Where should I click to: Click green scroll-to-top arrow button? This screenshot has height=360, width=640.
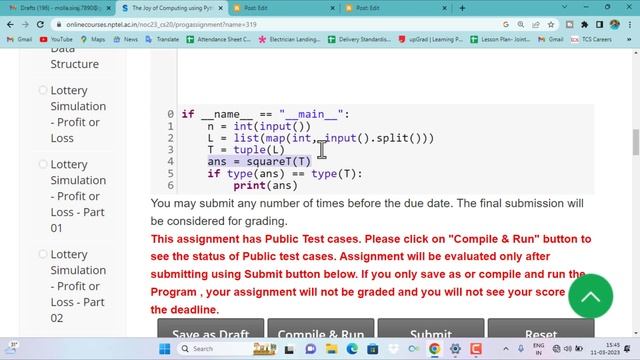click(x=591, y=296)
